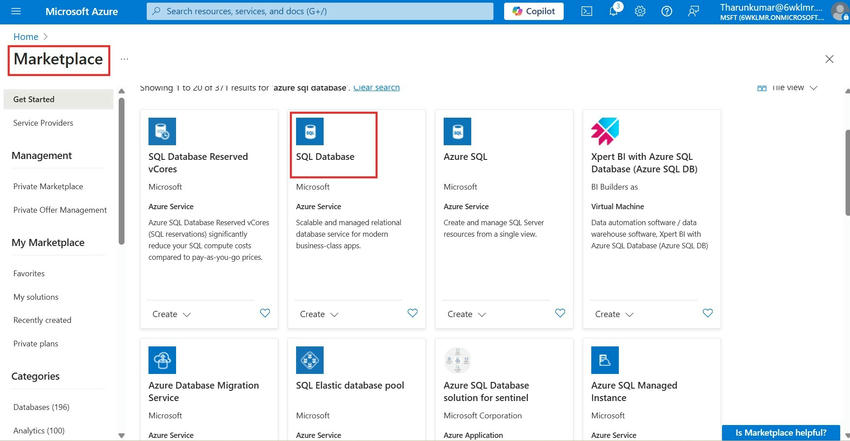850x441 pixels.
Task: Click the Azure SQL Managed Instance icon
Action: tap(605, 360)
